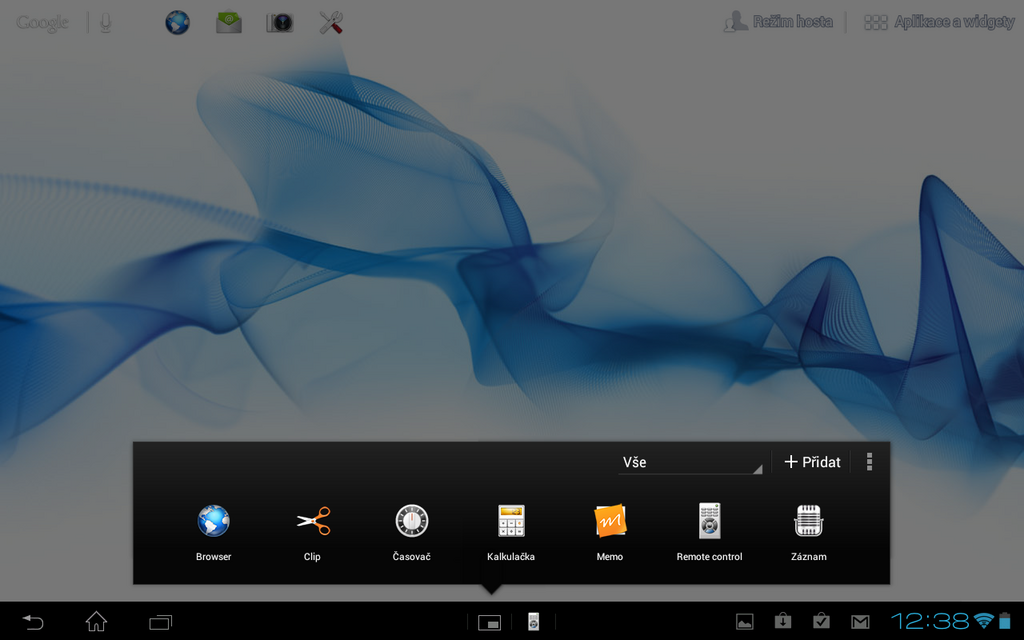
Task: Open the Vše category dropdown
Action: click(x=692, y=462)
